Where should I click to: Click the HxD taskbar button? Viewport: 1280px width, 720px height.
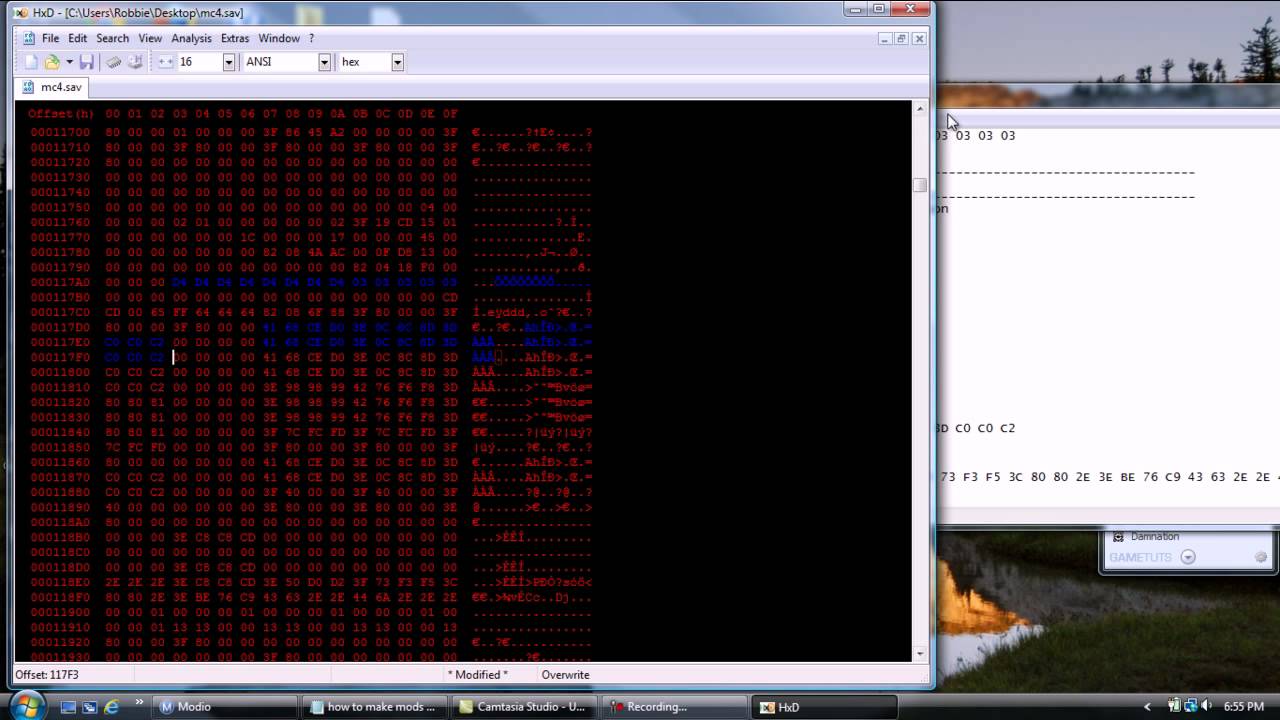coord(824,707)
